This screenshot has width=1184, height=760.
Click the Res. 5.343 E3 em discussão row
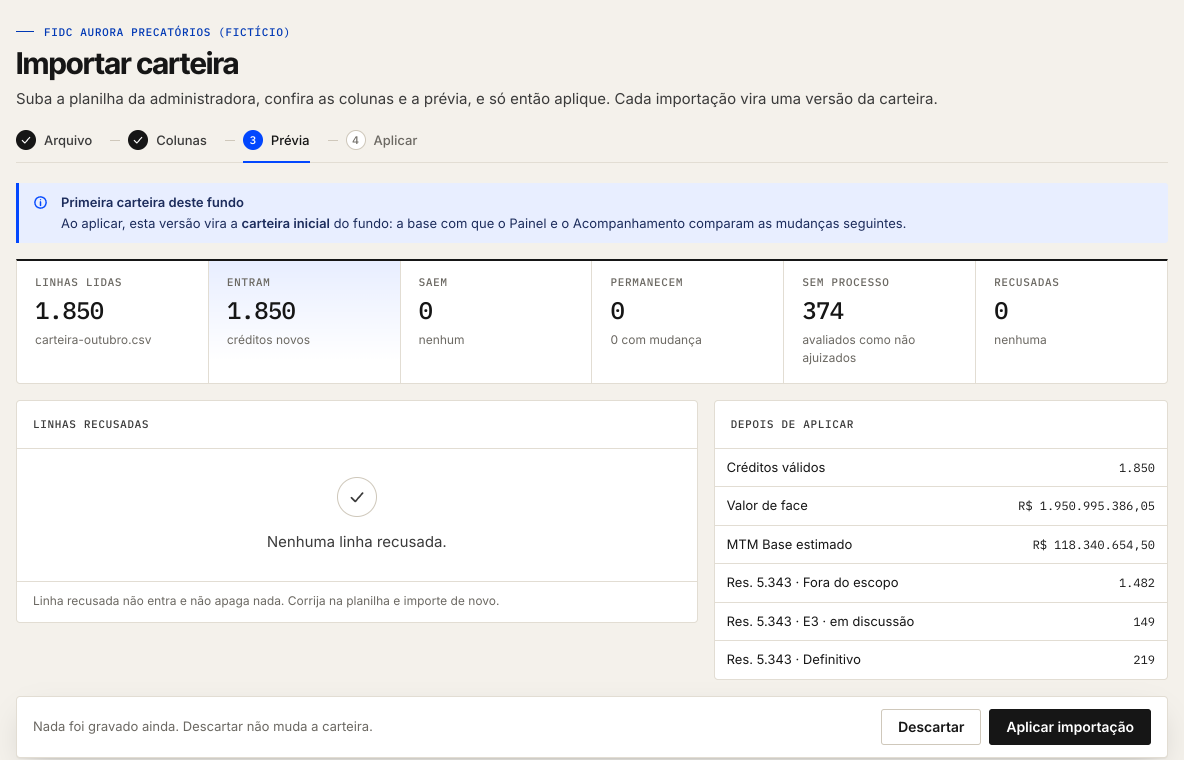pyautogui.click(x=940, y=622)
